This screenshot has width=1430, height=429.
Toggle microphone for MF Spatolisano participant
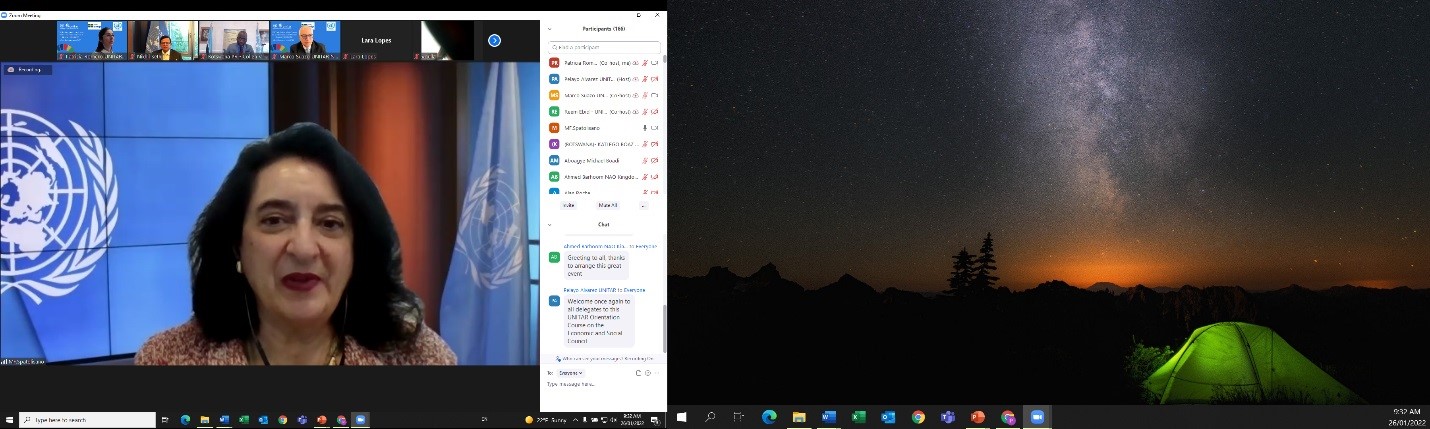coord(645,128)
